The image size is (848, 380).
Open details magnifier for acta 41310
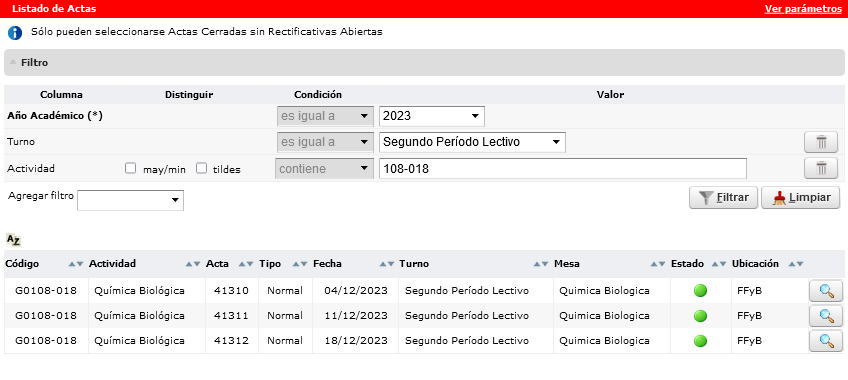click(x=826, y=291)
